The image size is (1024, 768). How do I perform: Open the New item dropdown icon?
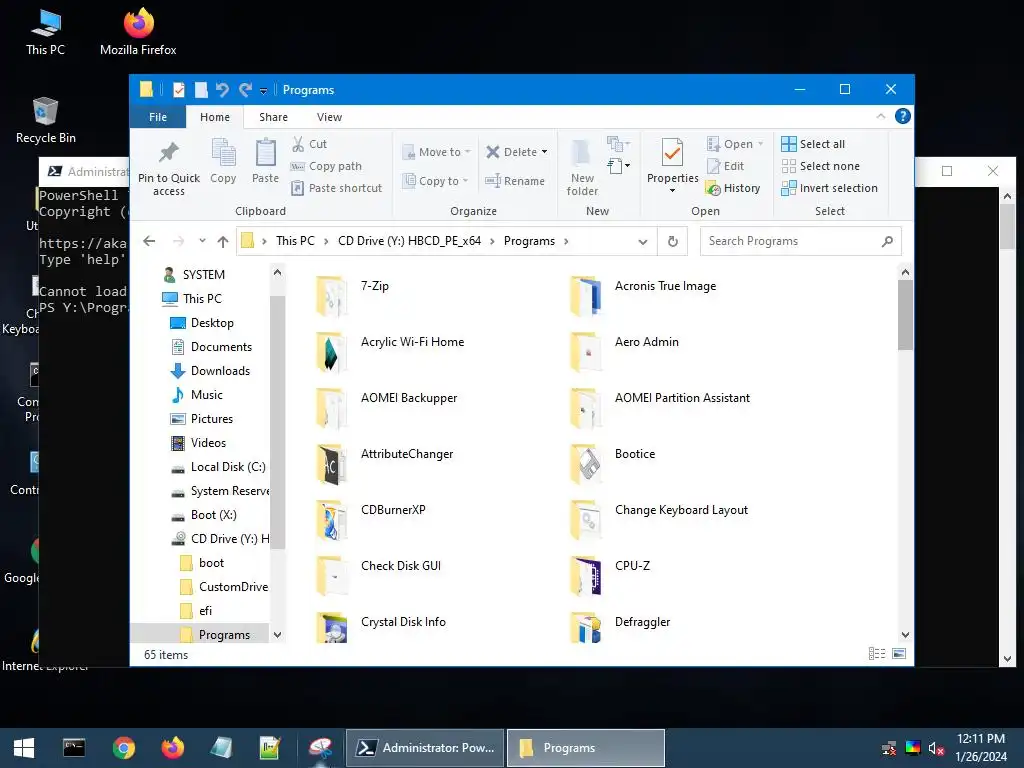(x=618, y=143)
